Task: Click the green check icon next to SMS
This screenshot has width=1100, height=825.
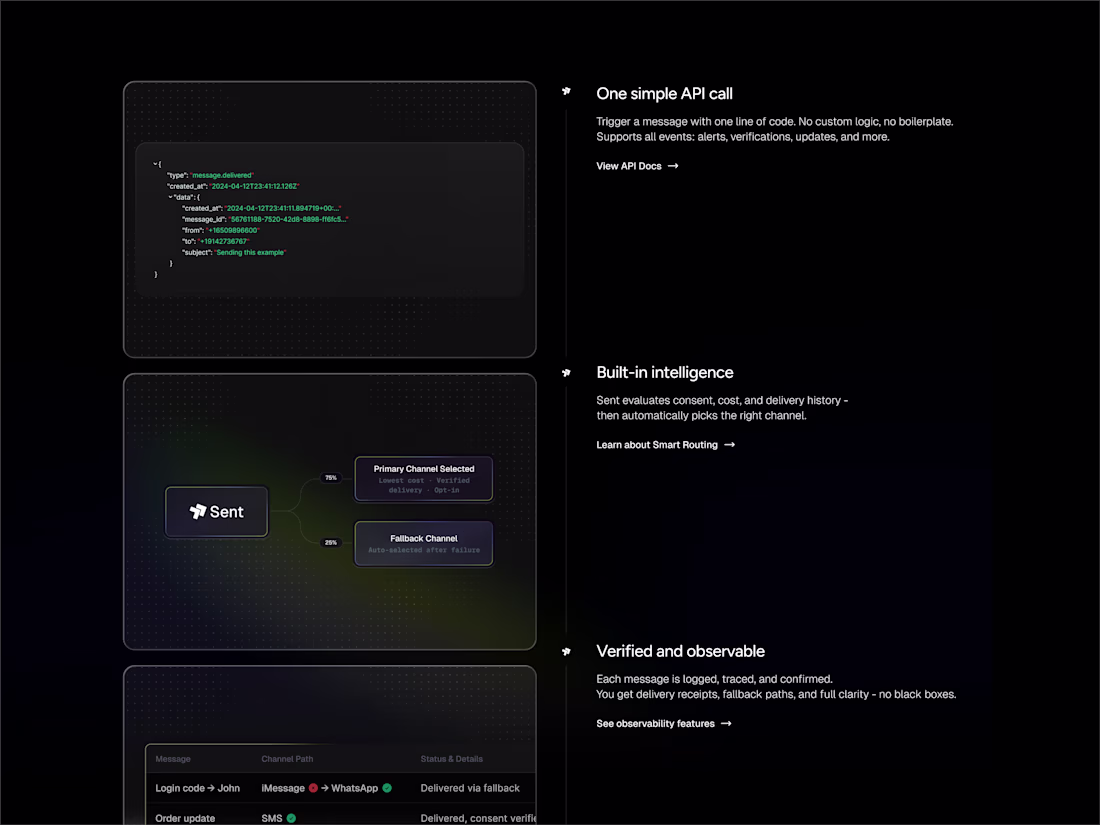Action: point(291,818)
